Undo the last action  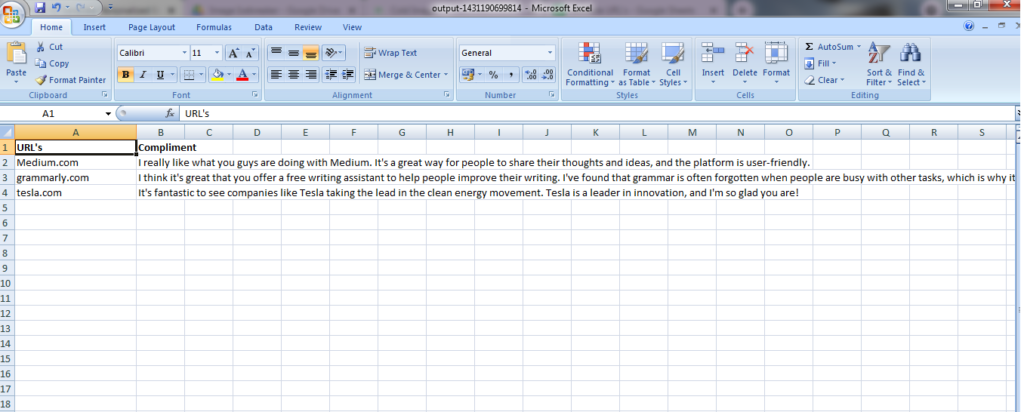point(56,8)
